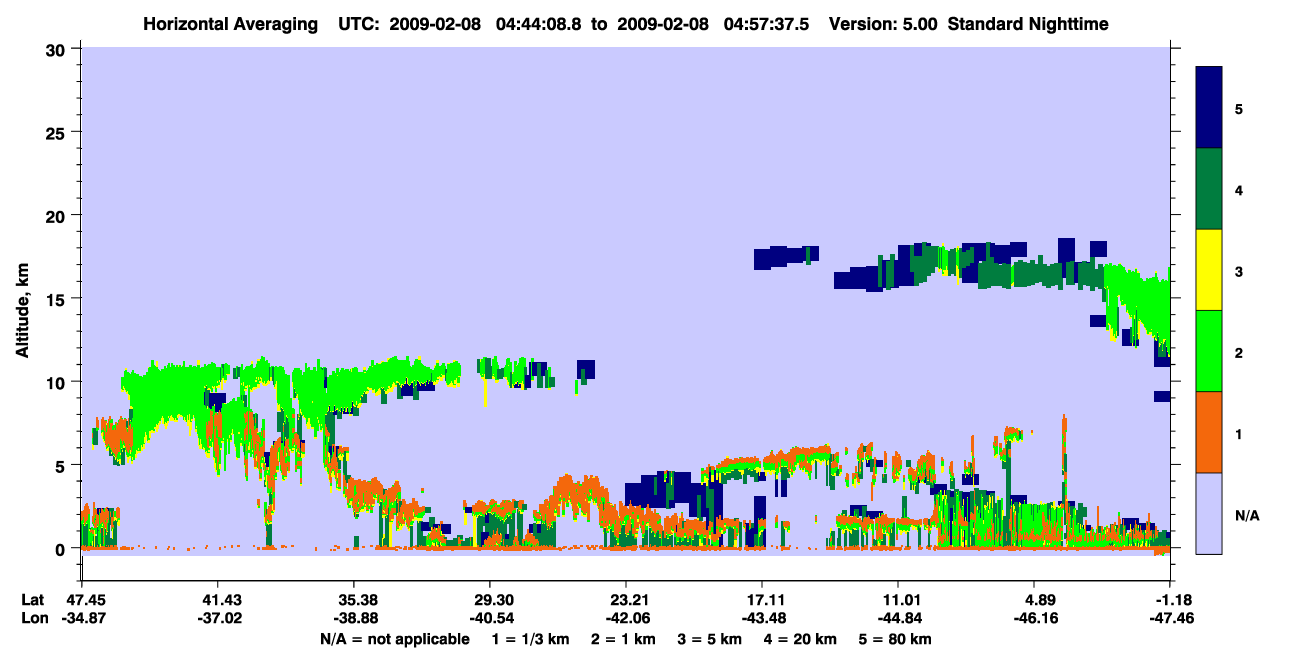
Task: Click the start time "04:44:08.8"
Action: tap(541, 23)
